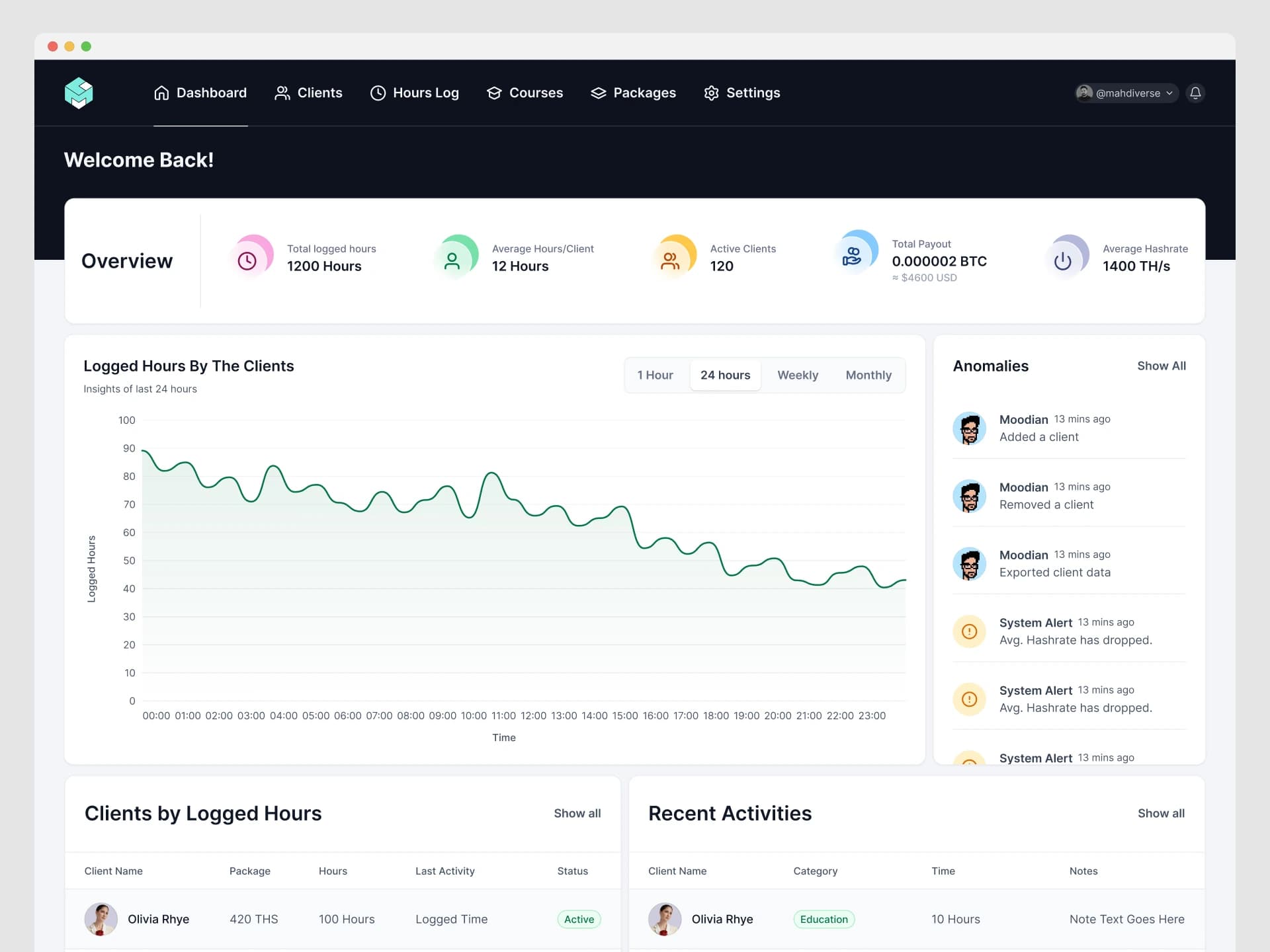Click the Hours column header

(x=333, y=871)
